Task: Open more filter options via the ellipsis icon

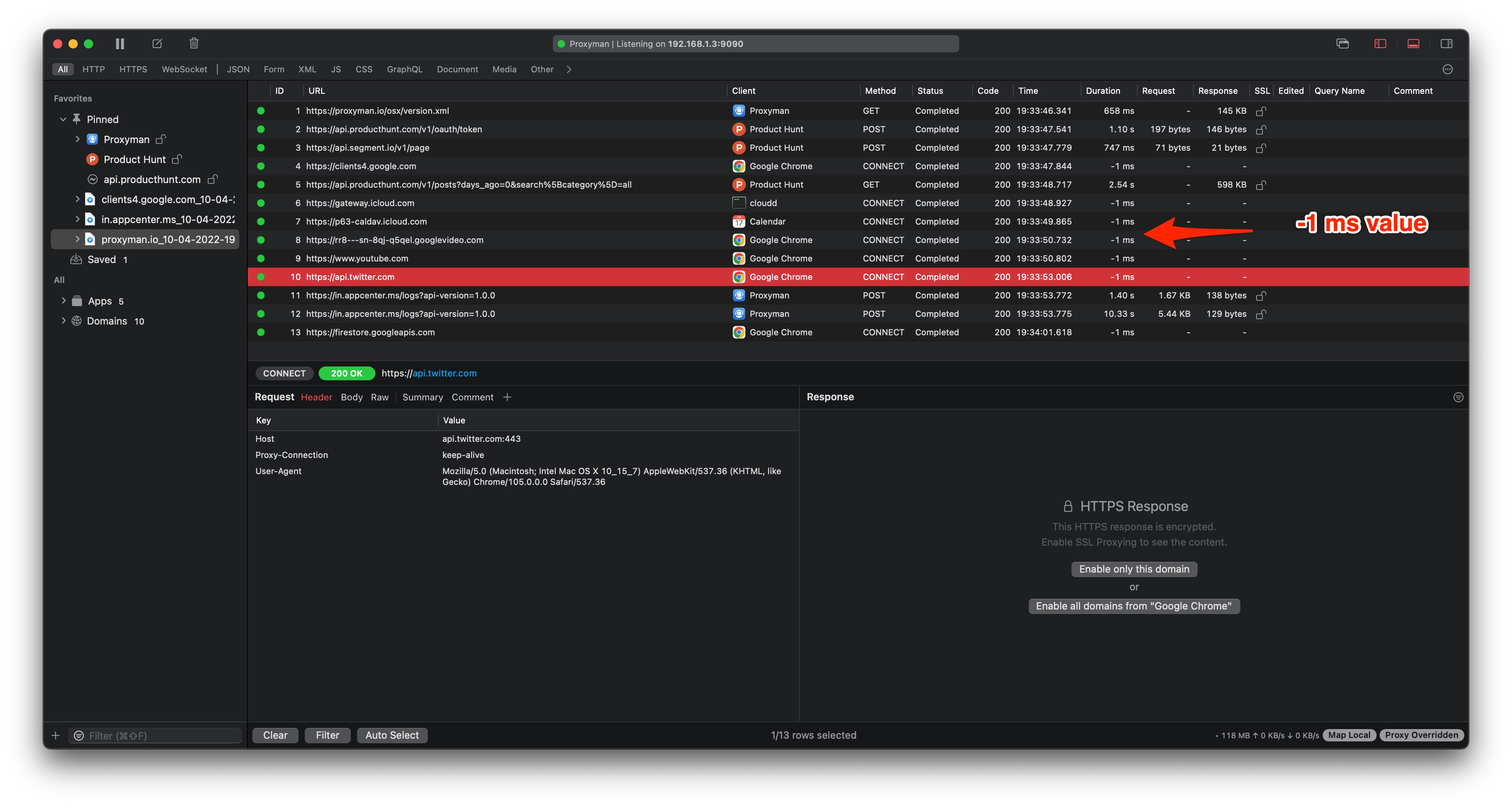Action: 1447,68
